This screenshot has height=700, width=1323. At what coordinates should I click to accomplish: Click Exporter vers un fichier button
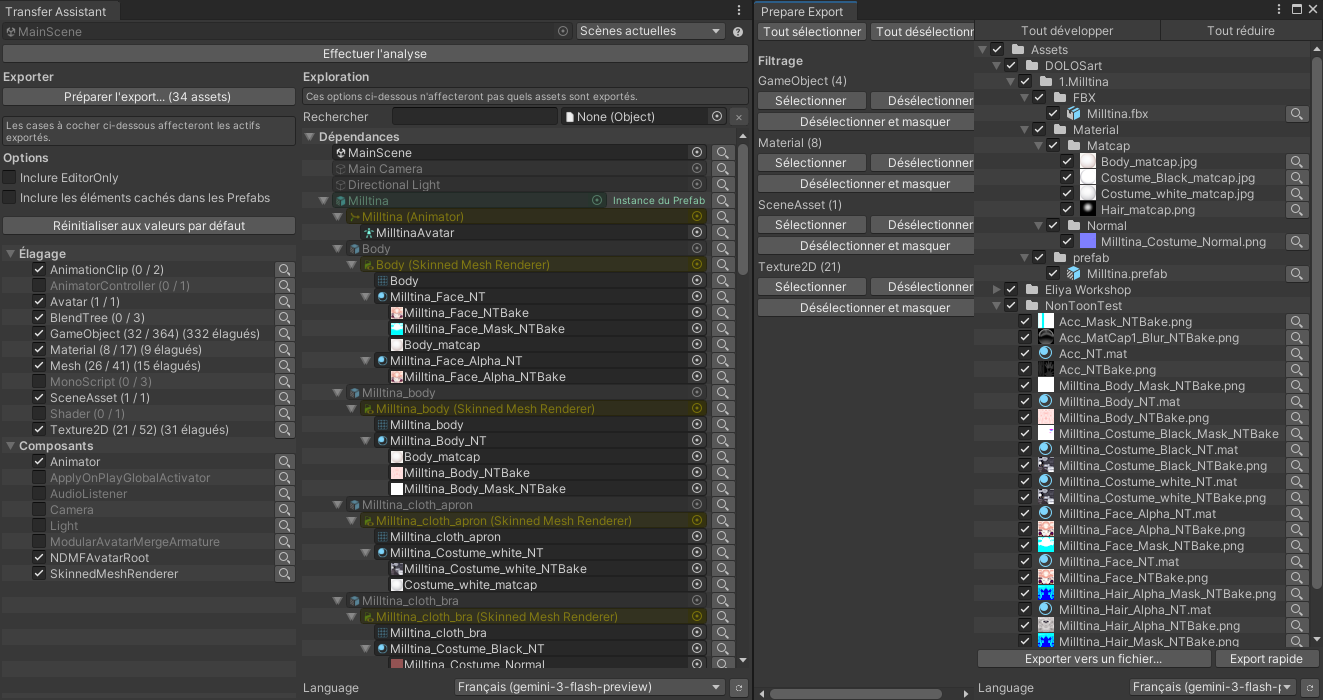click(x=1093, y=659)
